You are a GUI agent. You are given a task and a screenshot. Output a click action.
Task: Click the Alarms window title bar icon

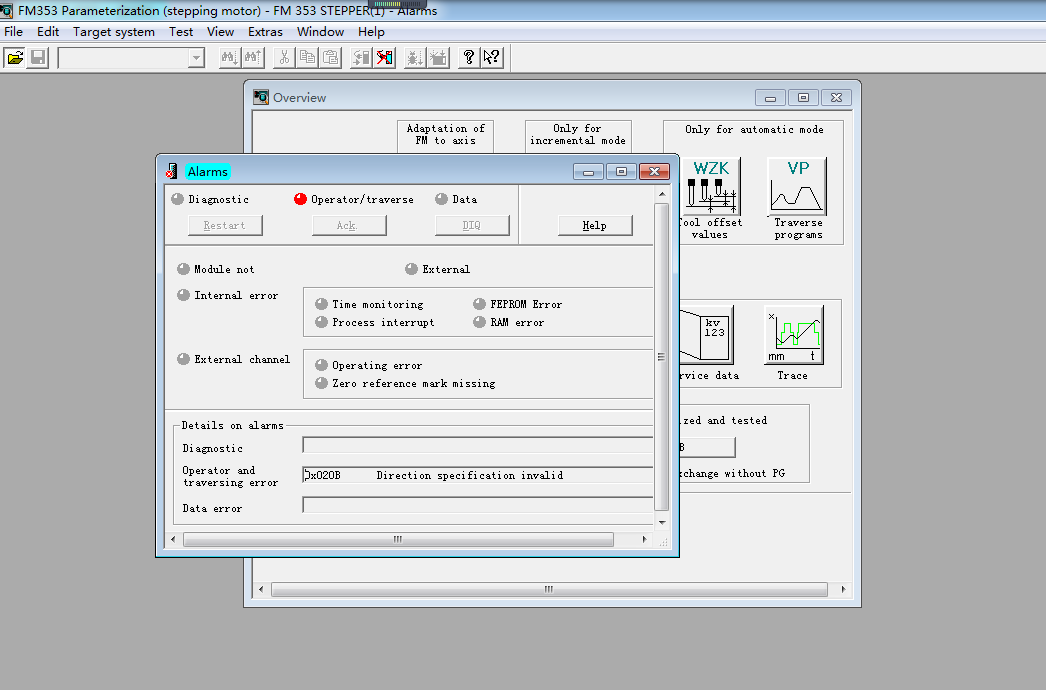(172, 171)
